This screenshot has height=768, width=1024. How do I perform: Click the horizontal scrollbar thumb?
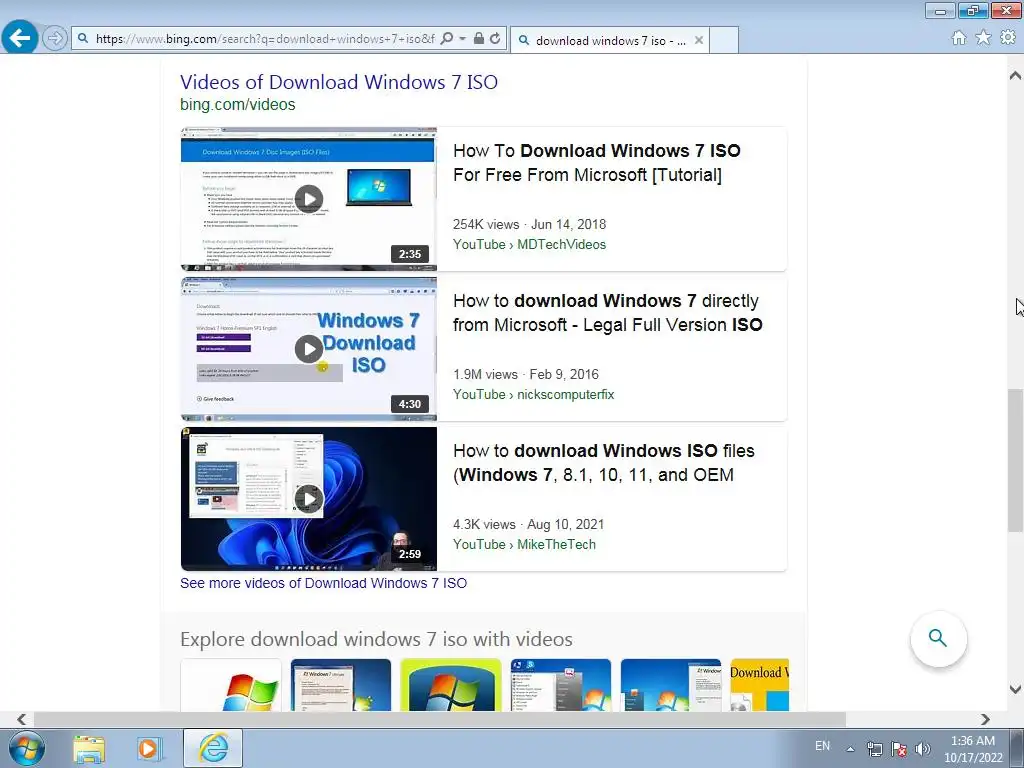(440, 719)
